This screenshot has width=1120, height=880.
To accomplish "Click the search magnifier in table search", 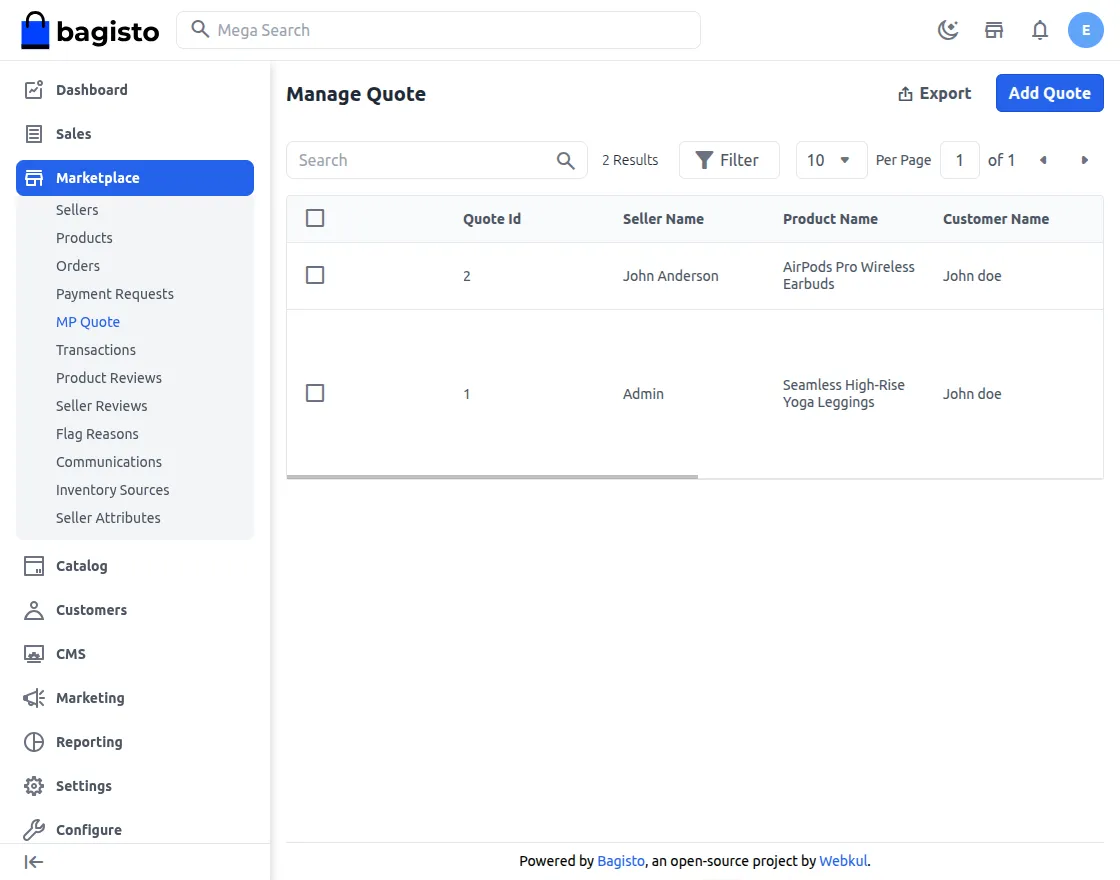I will (565, 161).
